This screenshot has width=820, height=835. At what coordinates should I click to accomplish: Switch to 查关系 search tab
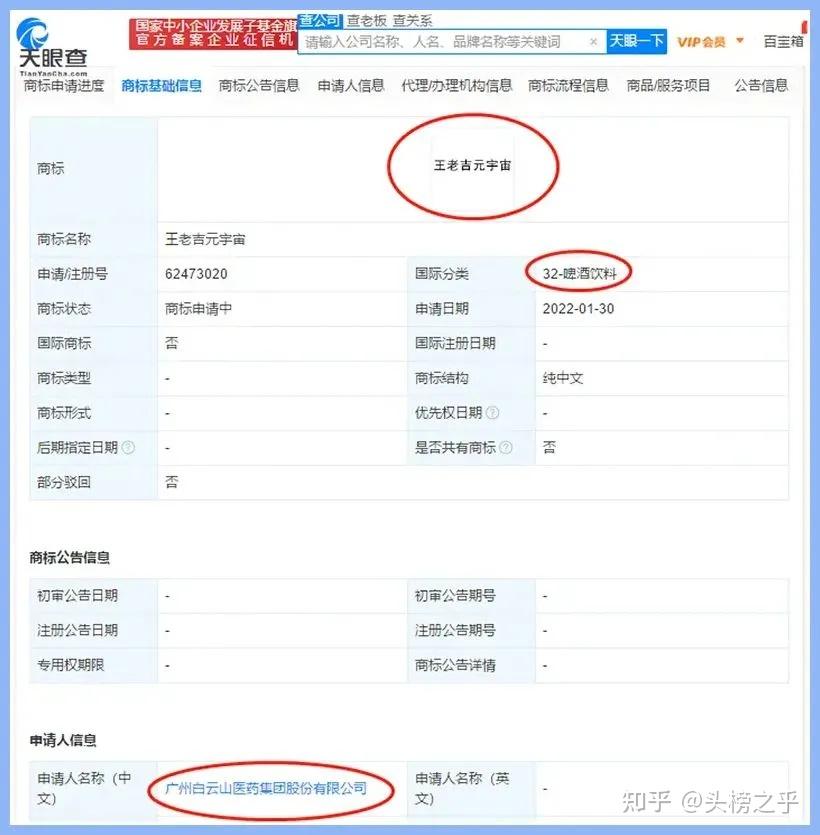tap(412, 21)
